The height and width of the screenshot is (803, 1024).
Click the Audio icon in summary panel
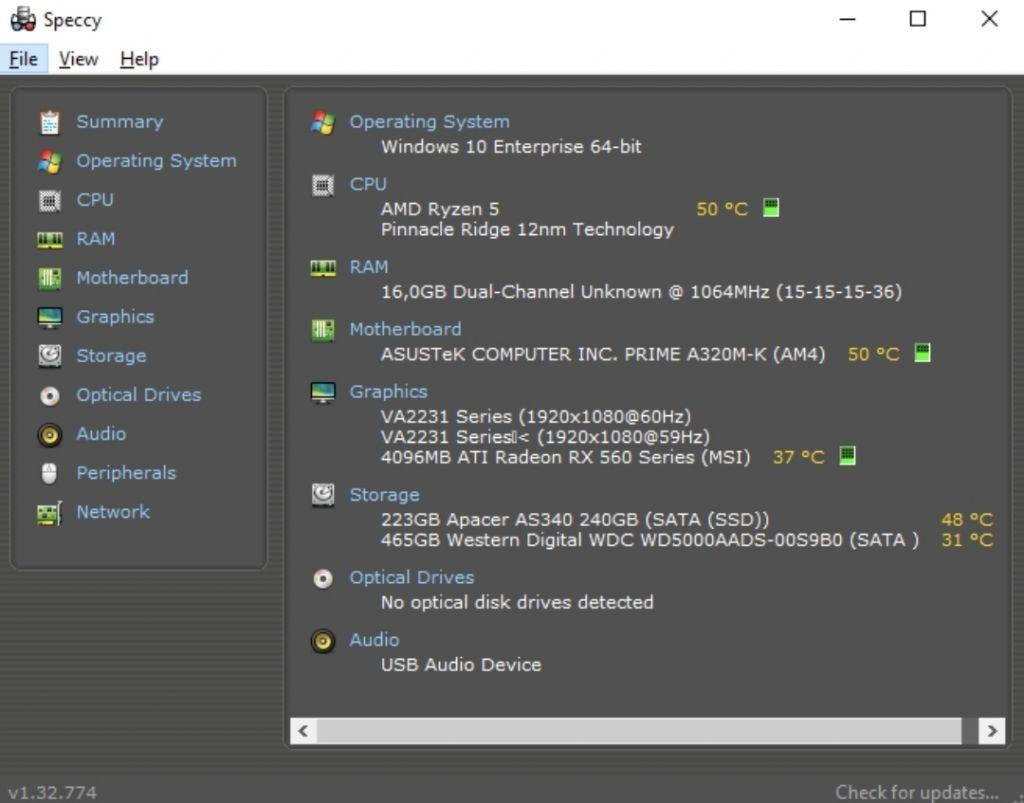click(x=323, y=641)
